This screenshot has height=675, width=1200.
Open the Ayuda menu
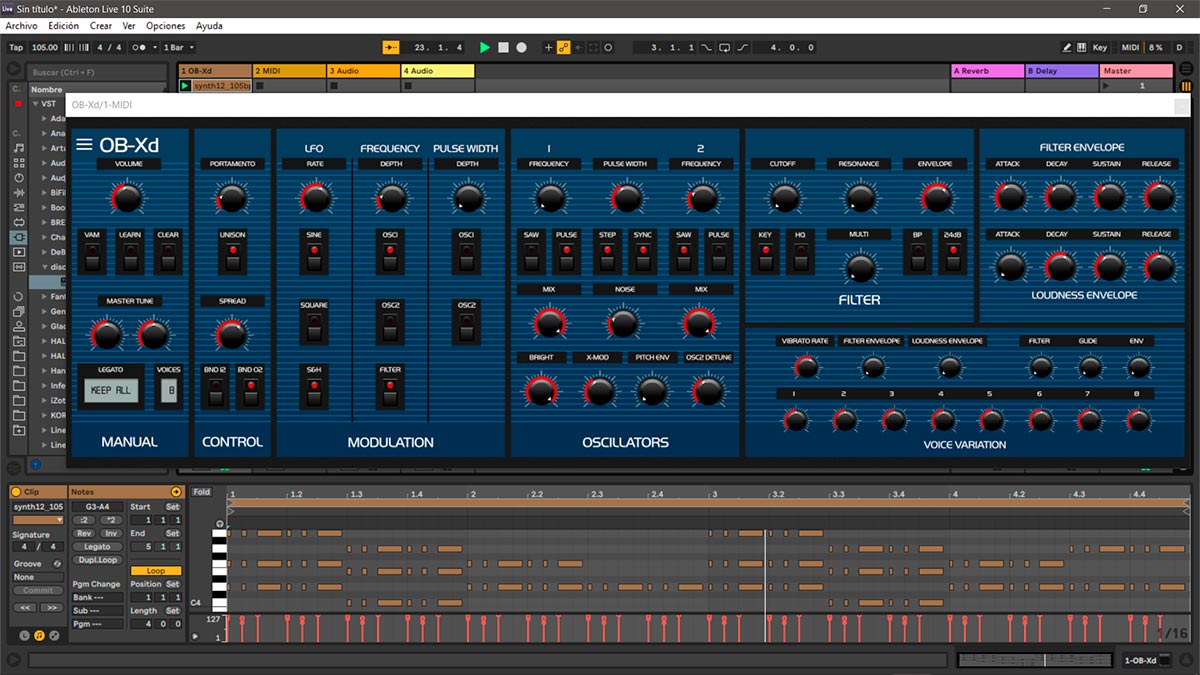pos(209,25)
